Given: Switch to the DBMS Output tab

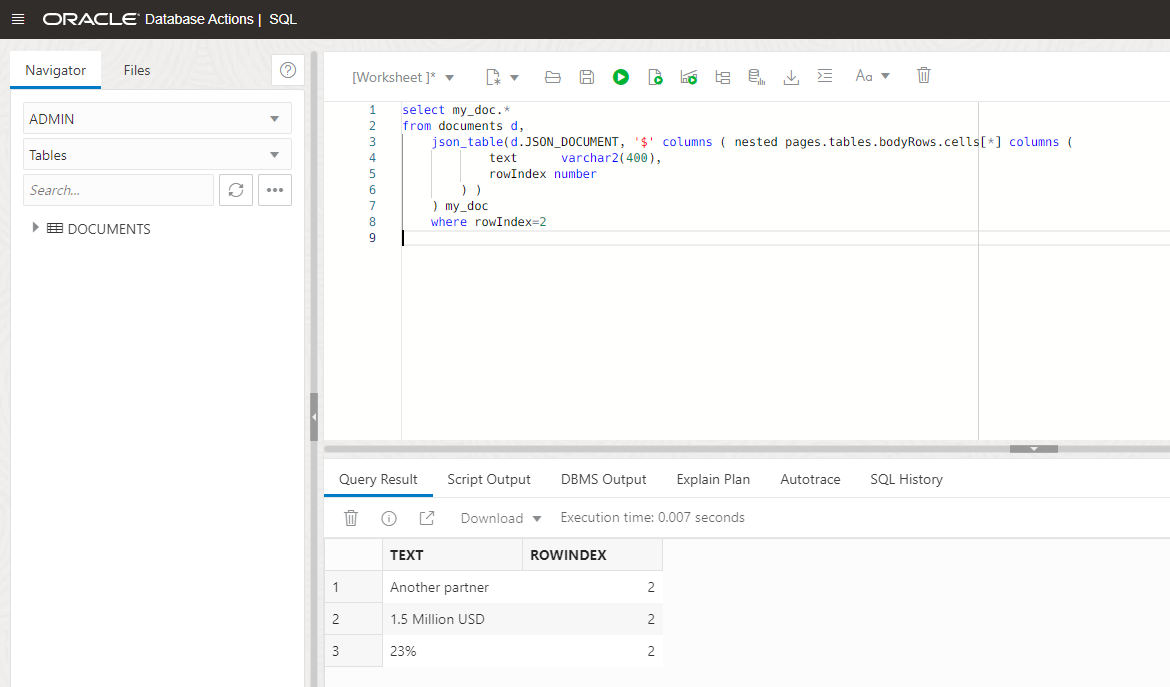Looking at the screenshot, I should pos(603,479).
